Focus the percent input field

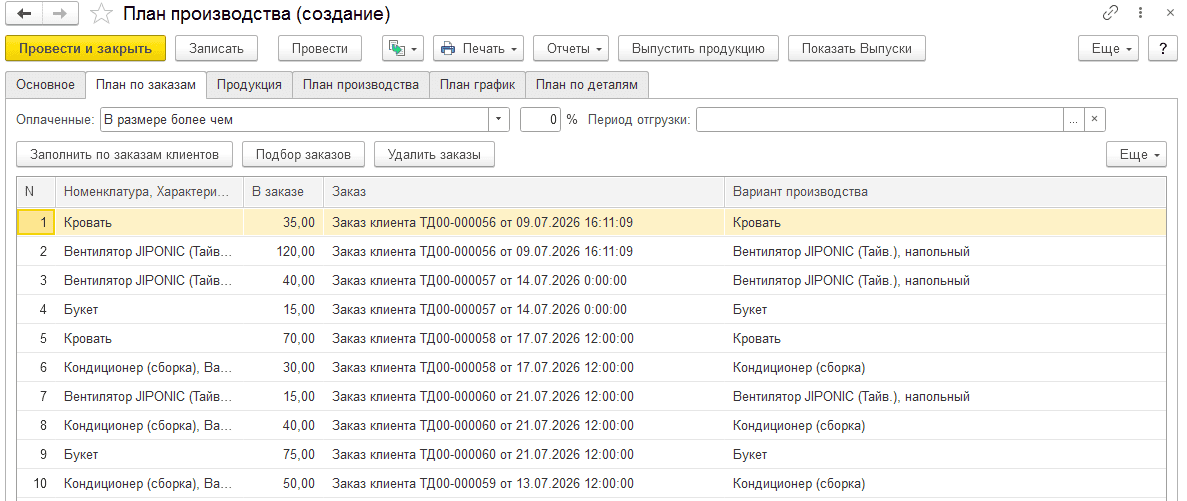541,120
